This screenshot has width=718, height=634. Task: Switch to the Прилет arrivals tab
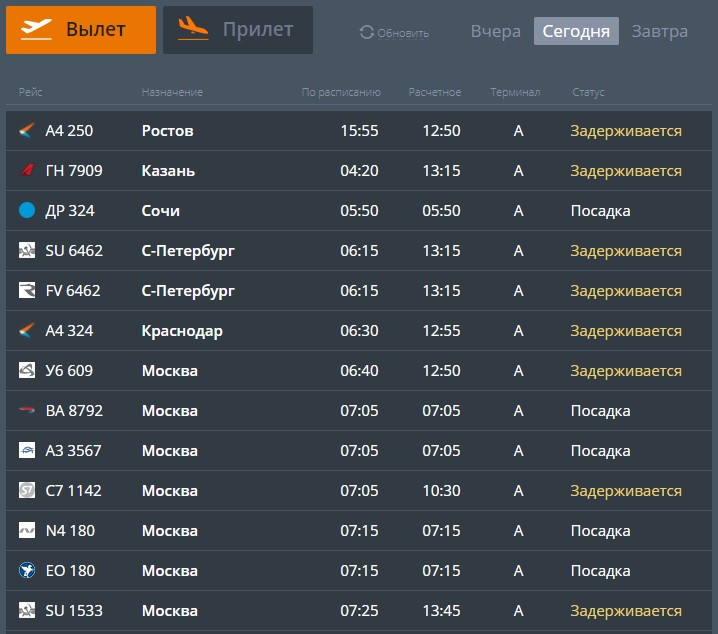point(238,30)
